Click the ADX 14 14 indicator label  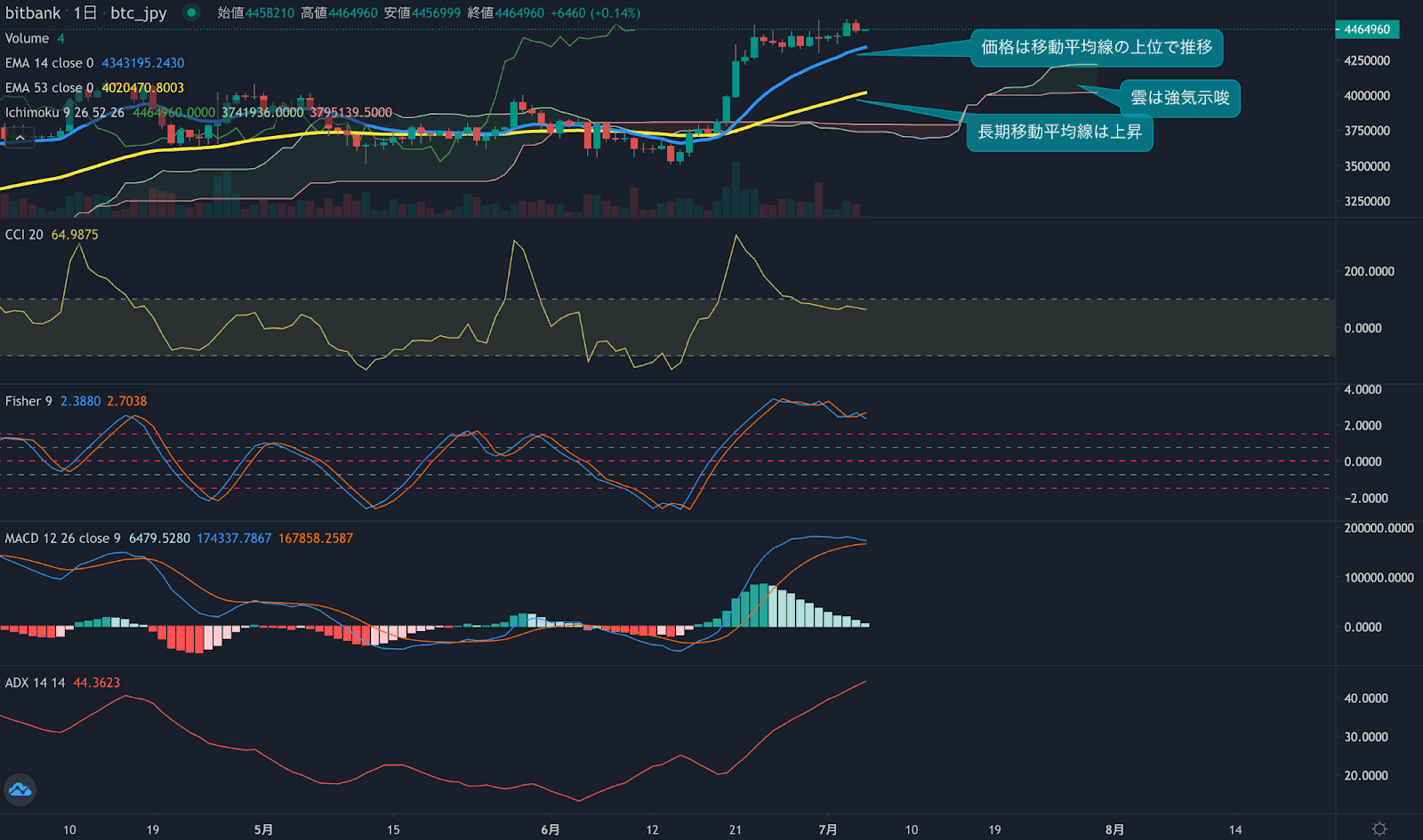pyautogui.click(x=35, y=683)
